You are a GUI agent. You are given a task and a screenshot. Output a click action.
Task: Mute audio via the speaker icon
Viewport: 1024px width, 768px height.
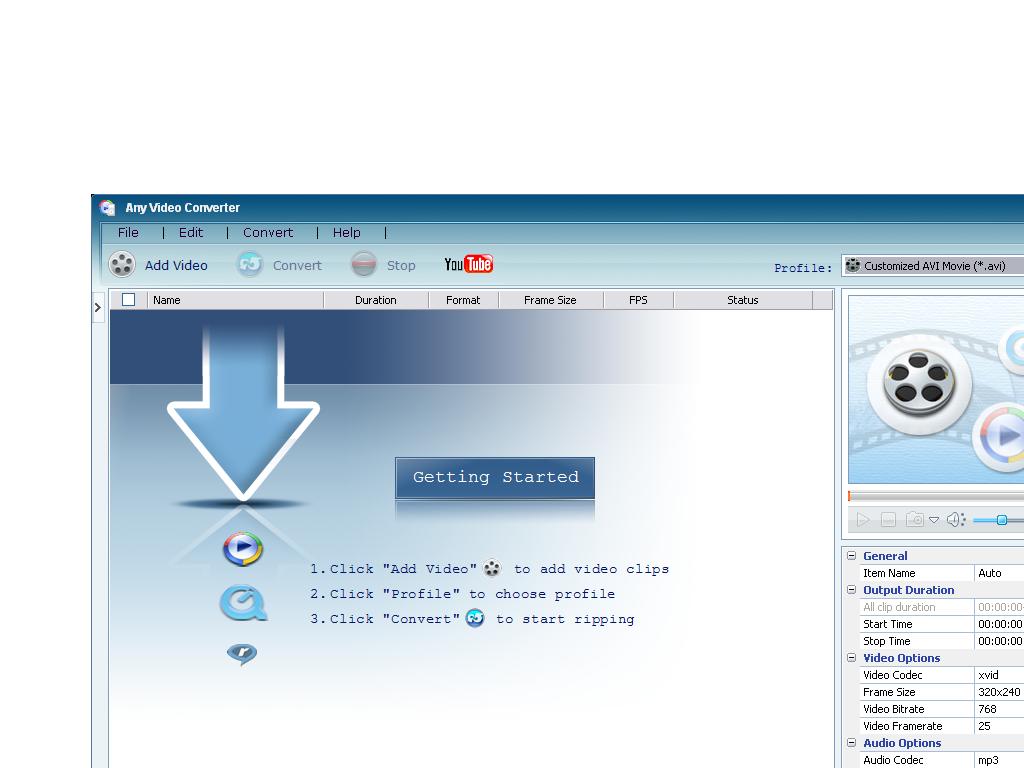[956, 520]
